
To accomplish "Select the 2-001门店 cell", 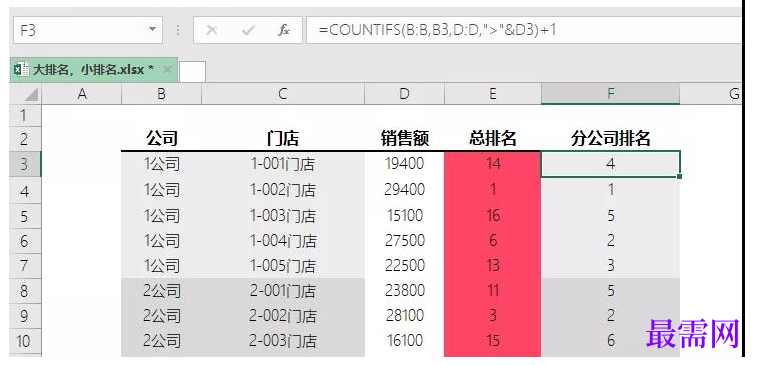I will (283, 291).
